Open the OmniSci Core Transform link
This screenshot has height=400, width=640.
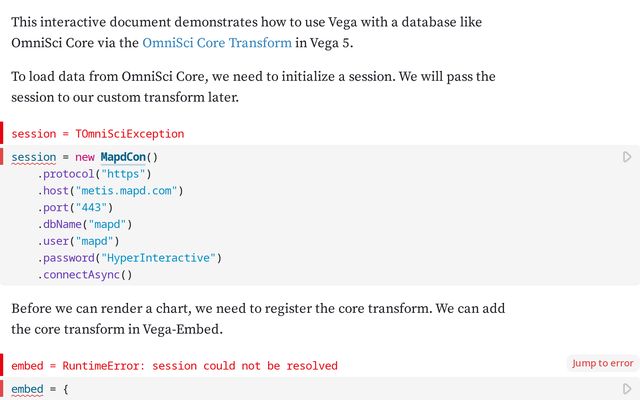pos(217,43)
